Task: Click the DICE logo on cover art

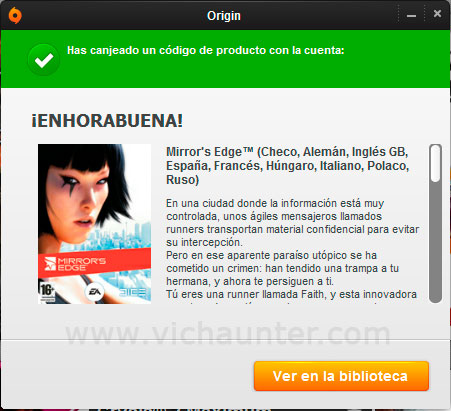Action: (x=132, y=292)
